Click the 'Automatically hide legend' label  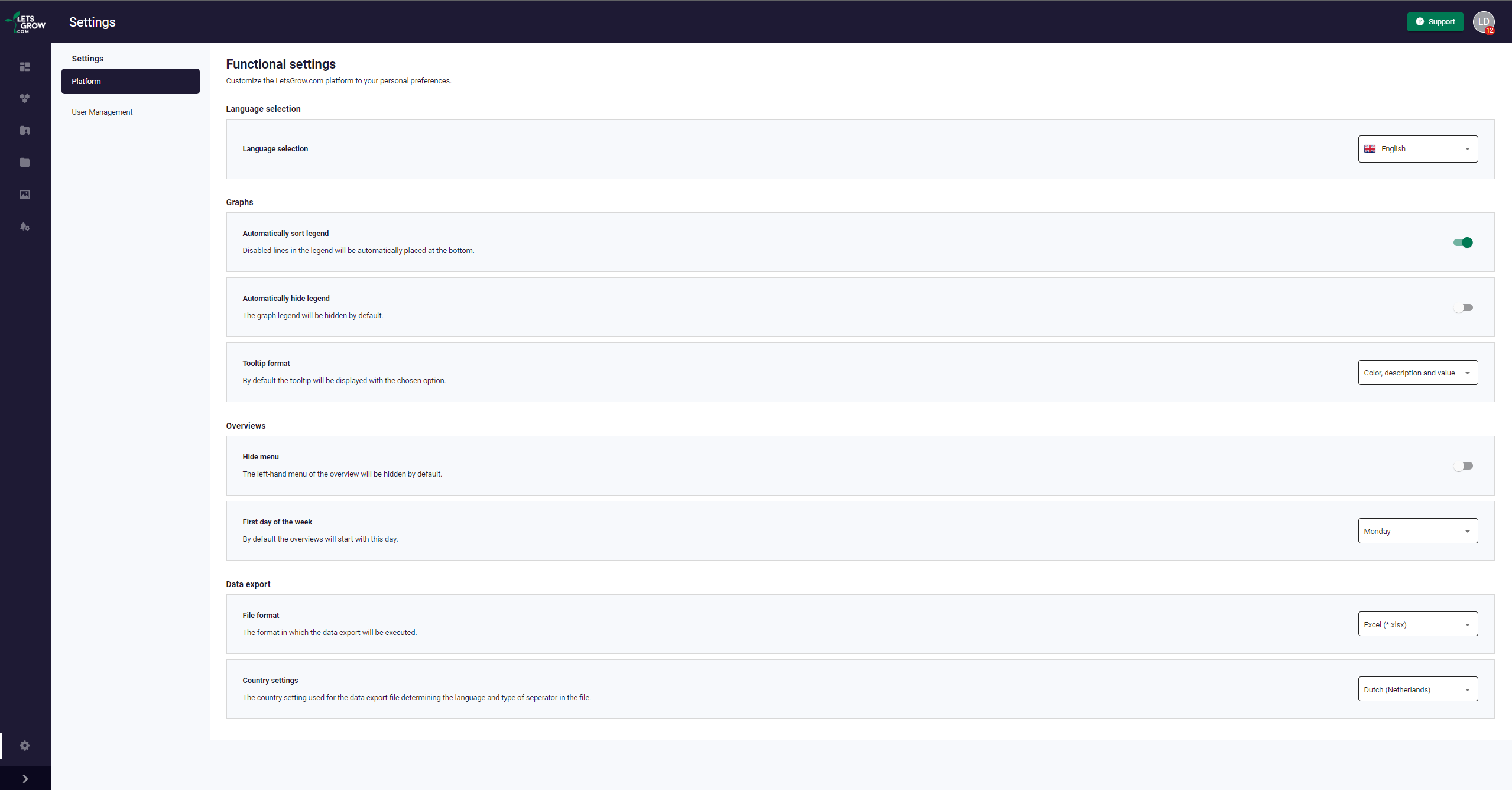[x=286, y=299]
